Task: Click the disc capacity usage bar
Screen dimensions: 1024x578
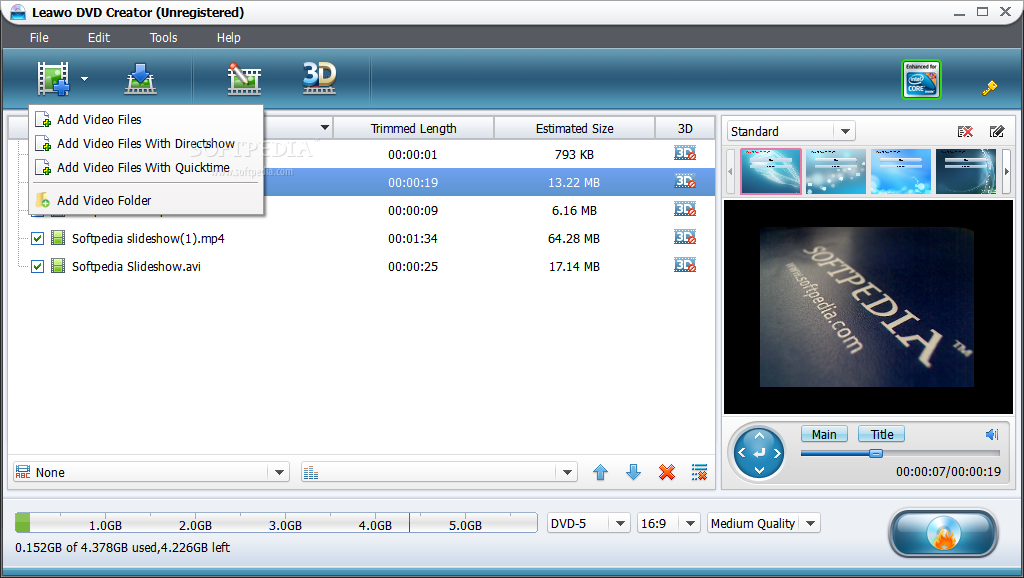Action: pos(276,523)
